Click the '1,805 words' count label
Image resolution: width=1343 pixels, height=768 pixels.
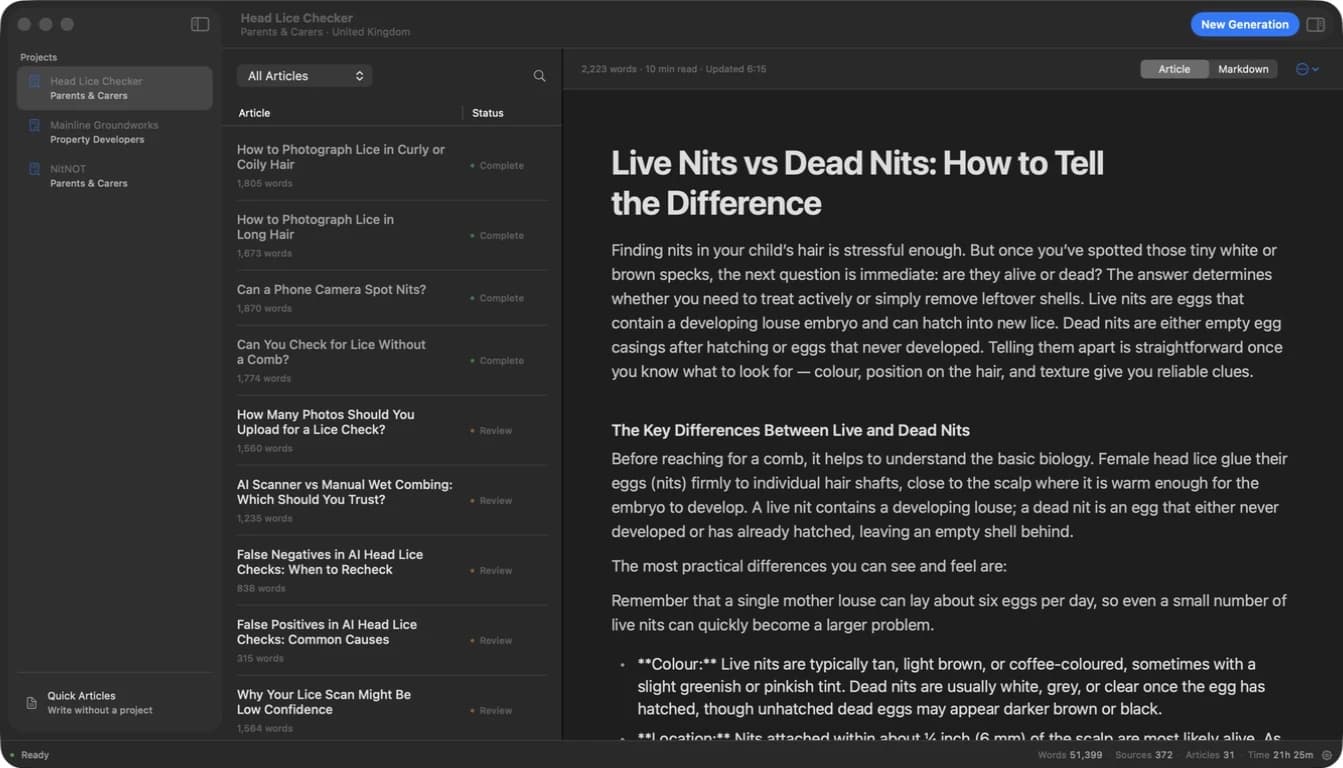[x=265, y=184]
